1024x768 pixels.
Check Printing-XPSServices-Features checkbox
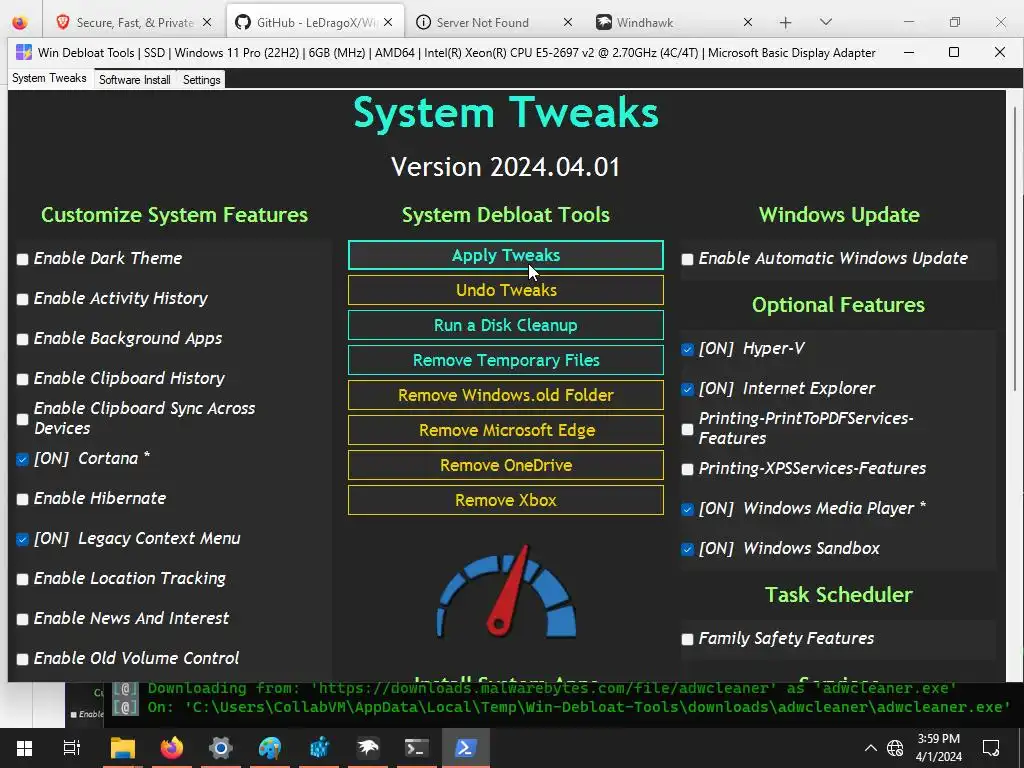[x=688, y=470]
